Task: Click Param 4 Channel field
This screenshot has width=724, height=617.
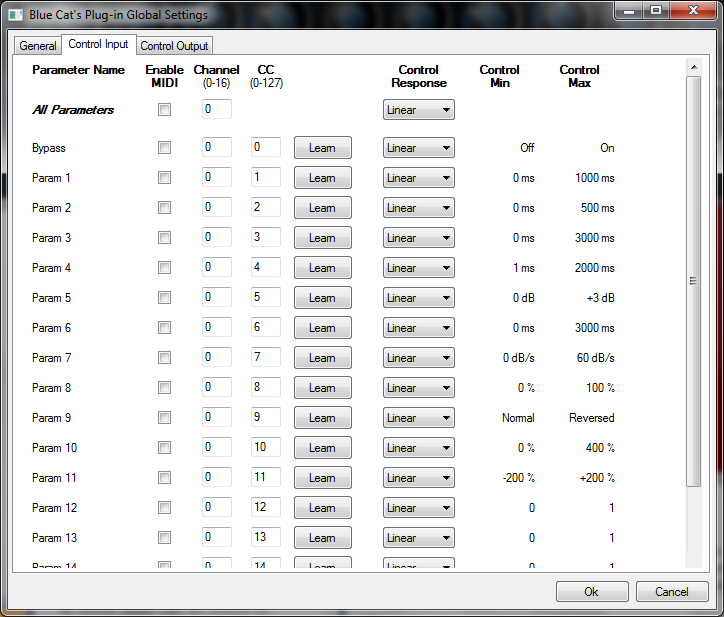Action: point(217,267)
